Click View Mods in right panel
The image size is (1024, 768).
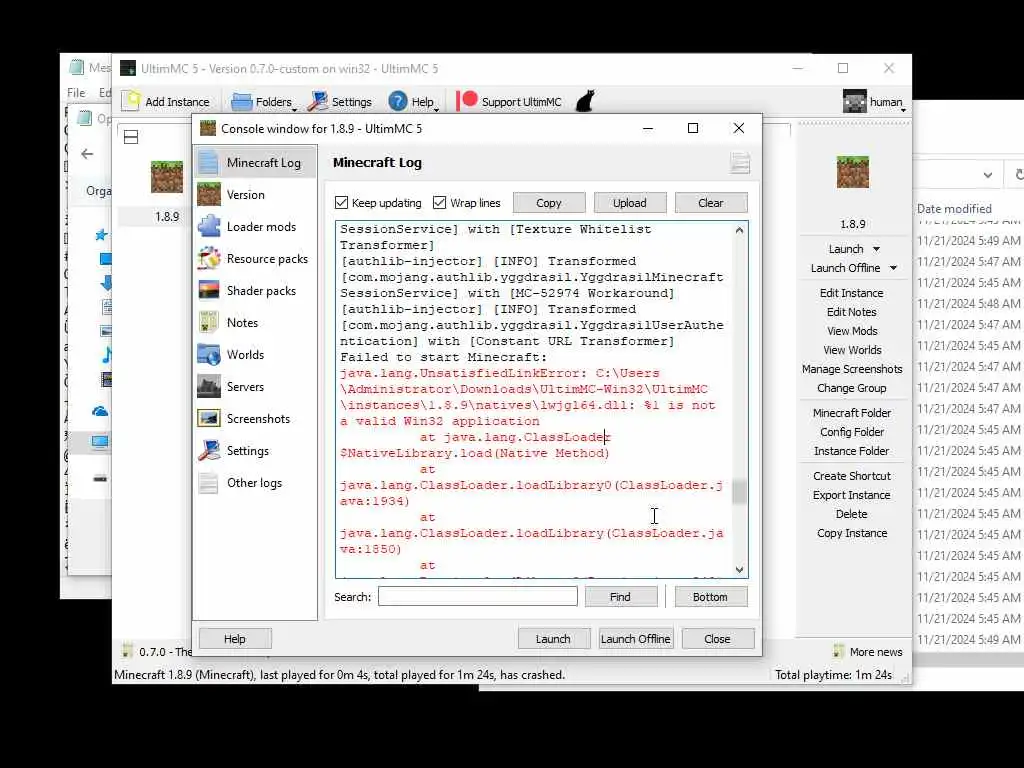click(x=852, y=331)
